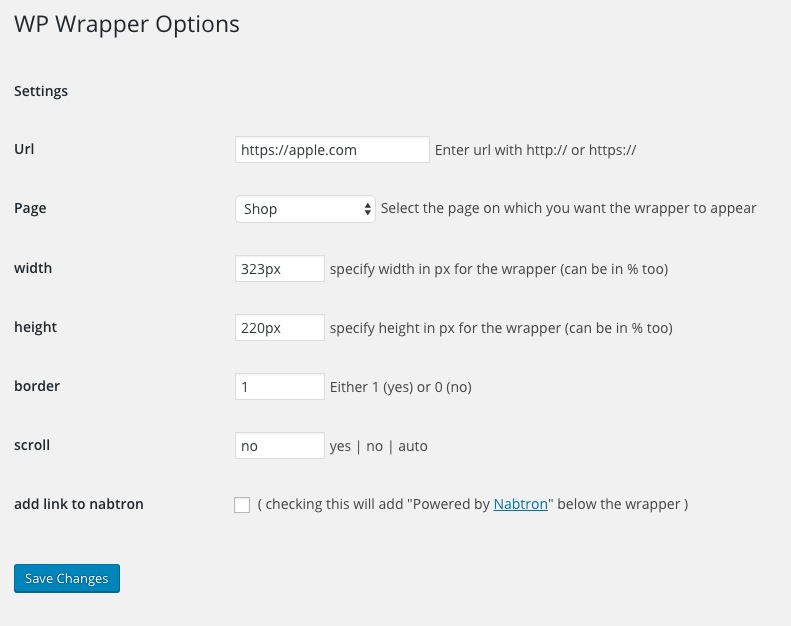Screen dimensions: 791x626
Task: Click the Page label text
Action: (x=30, y=208)
